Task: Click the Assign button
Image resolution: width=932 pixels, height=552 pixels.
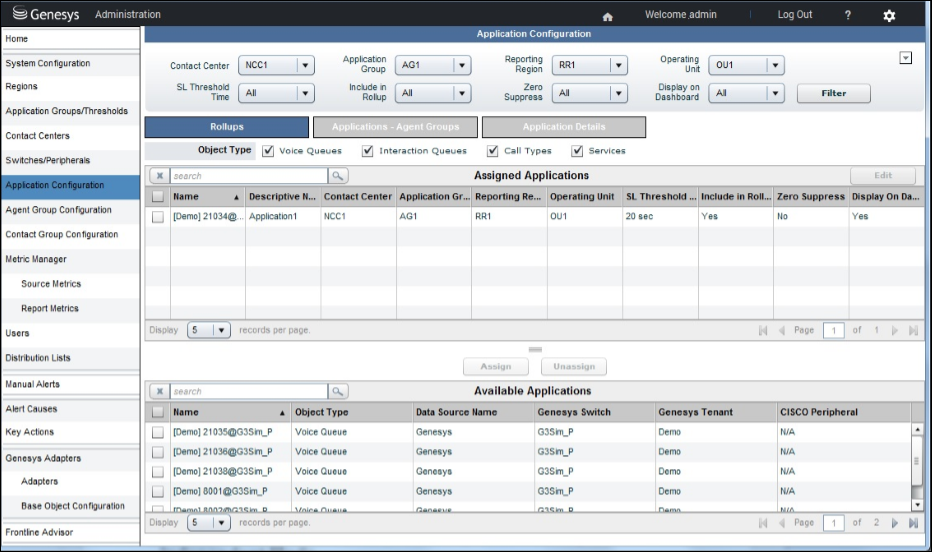Action: tap(496, 367)
